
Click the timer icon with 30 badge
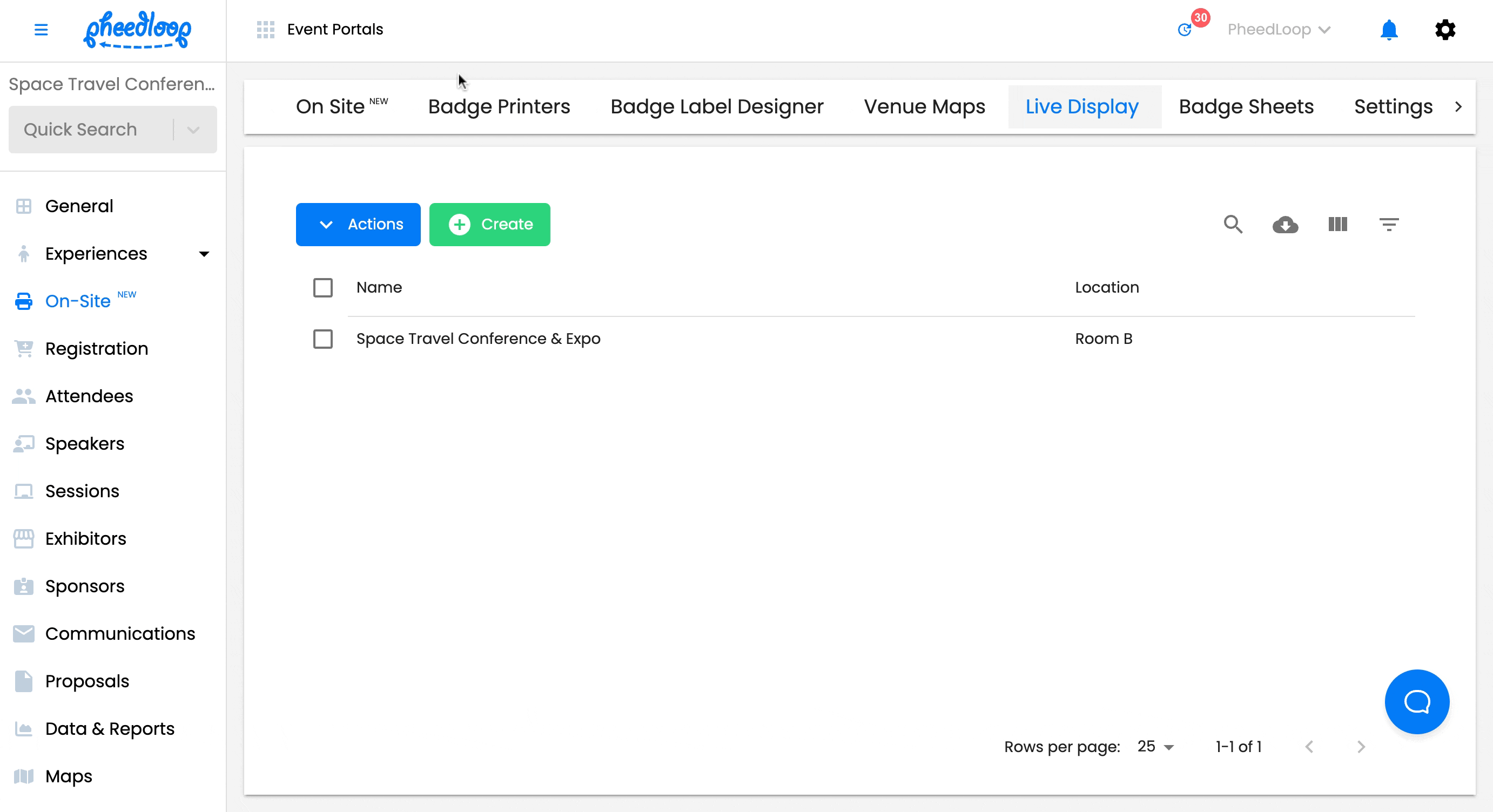tap(1186, 31)
